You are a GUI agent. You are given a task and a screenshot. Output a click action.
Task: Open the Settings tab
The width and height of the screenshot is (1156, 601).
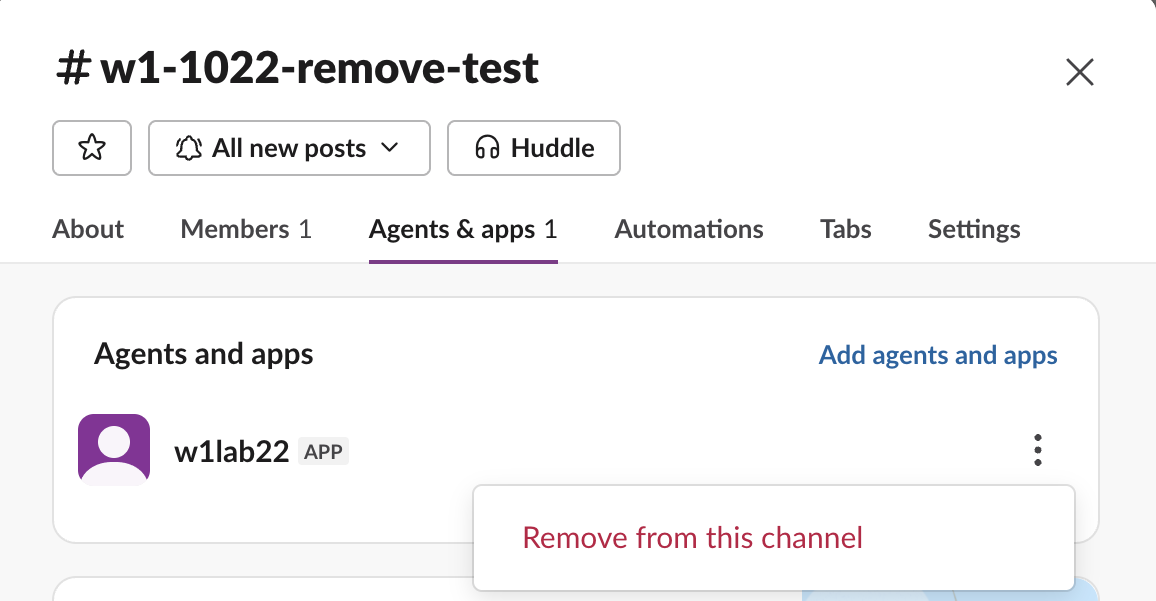(x=974, y=229)
